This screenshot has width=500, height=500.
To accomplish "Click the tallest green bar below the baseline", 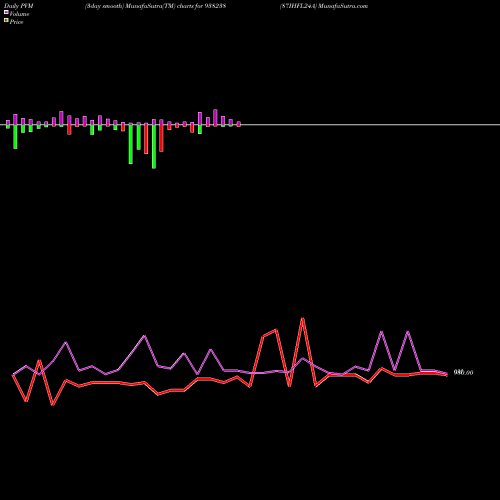I will coord(154,146).
